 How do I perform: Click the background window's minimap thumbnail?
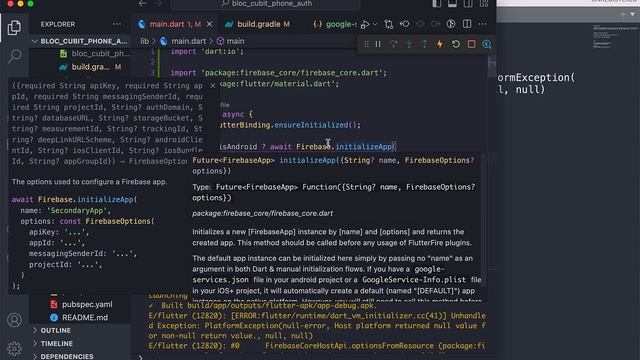[x=614, y=37]
